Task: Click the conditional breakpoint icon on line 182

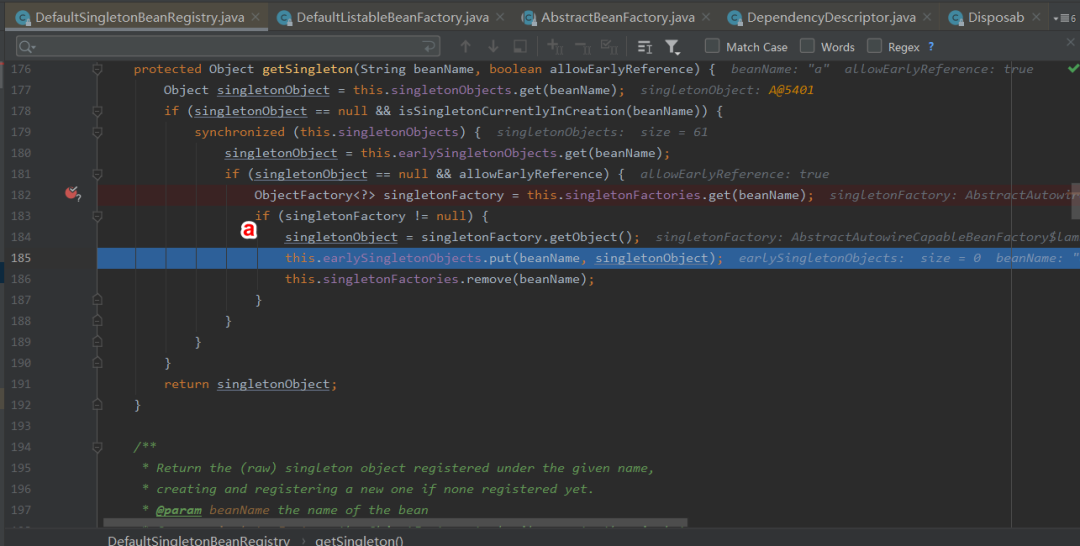Action: pos(72,193)
